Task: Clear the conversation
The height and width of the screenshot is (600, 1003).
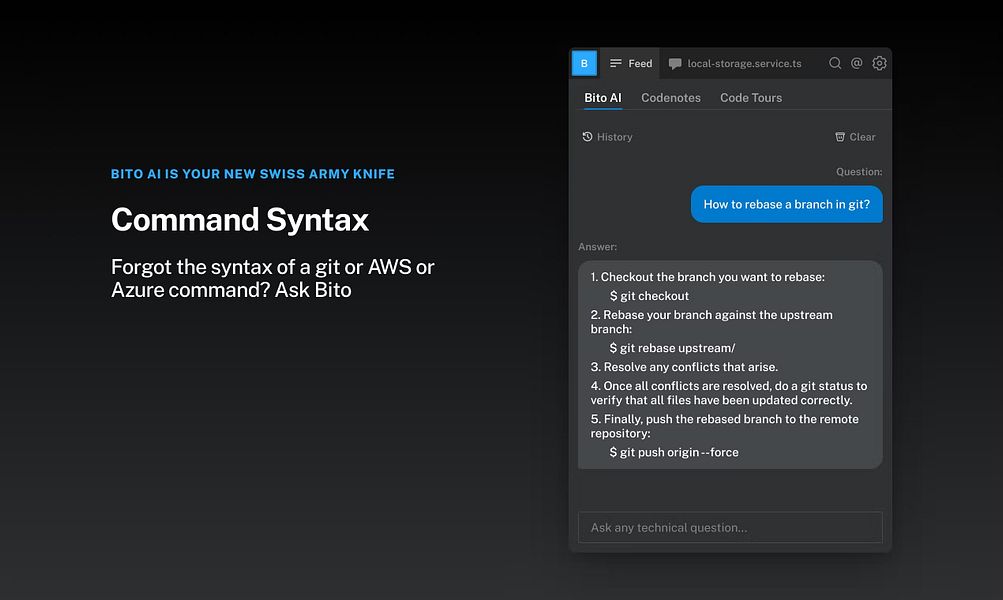Action: point(855,137)
